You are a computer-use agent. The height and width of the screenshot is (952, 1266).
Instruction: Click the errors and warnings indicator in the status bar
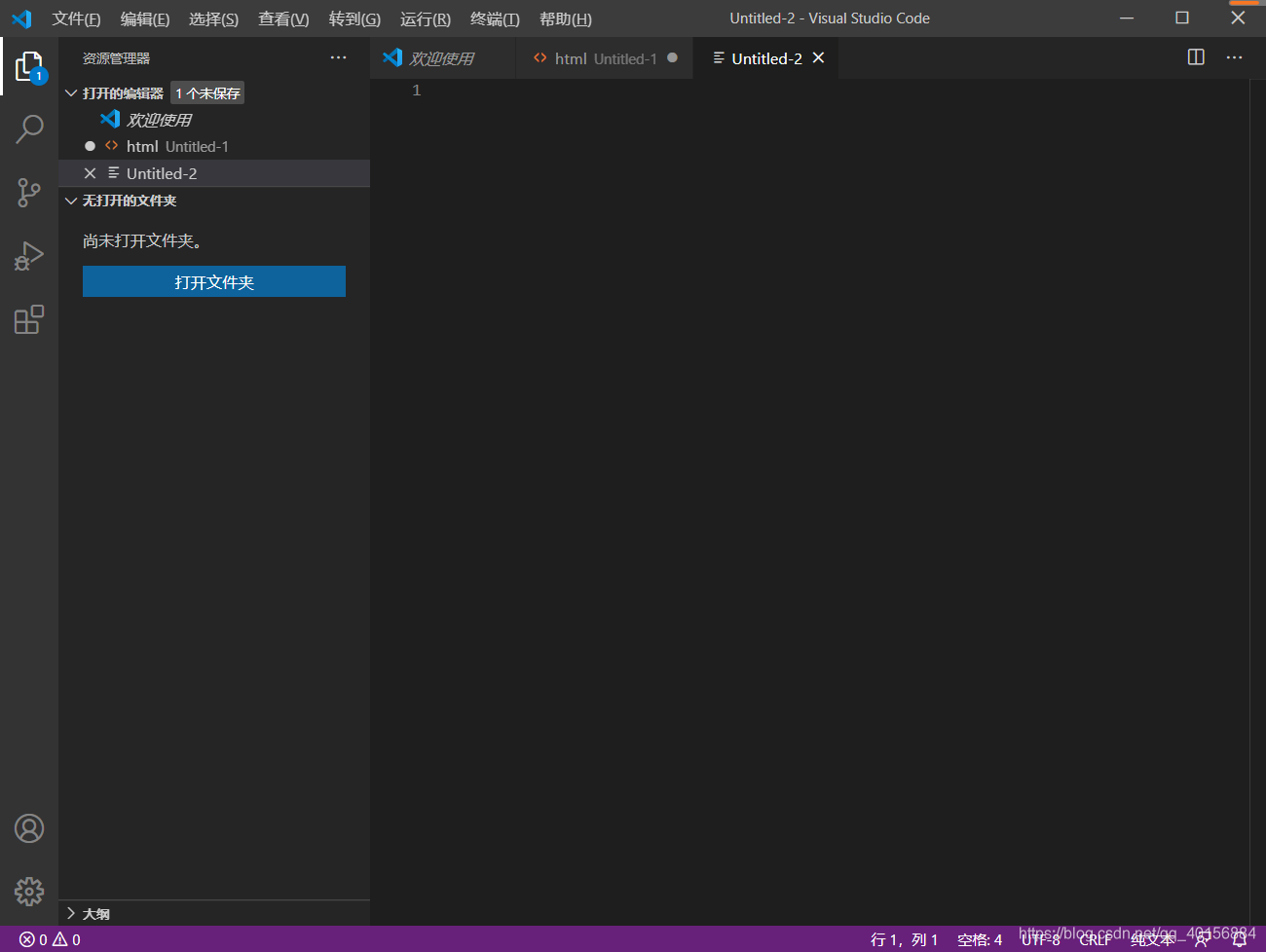[x=50, y=939]
